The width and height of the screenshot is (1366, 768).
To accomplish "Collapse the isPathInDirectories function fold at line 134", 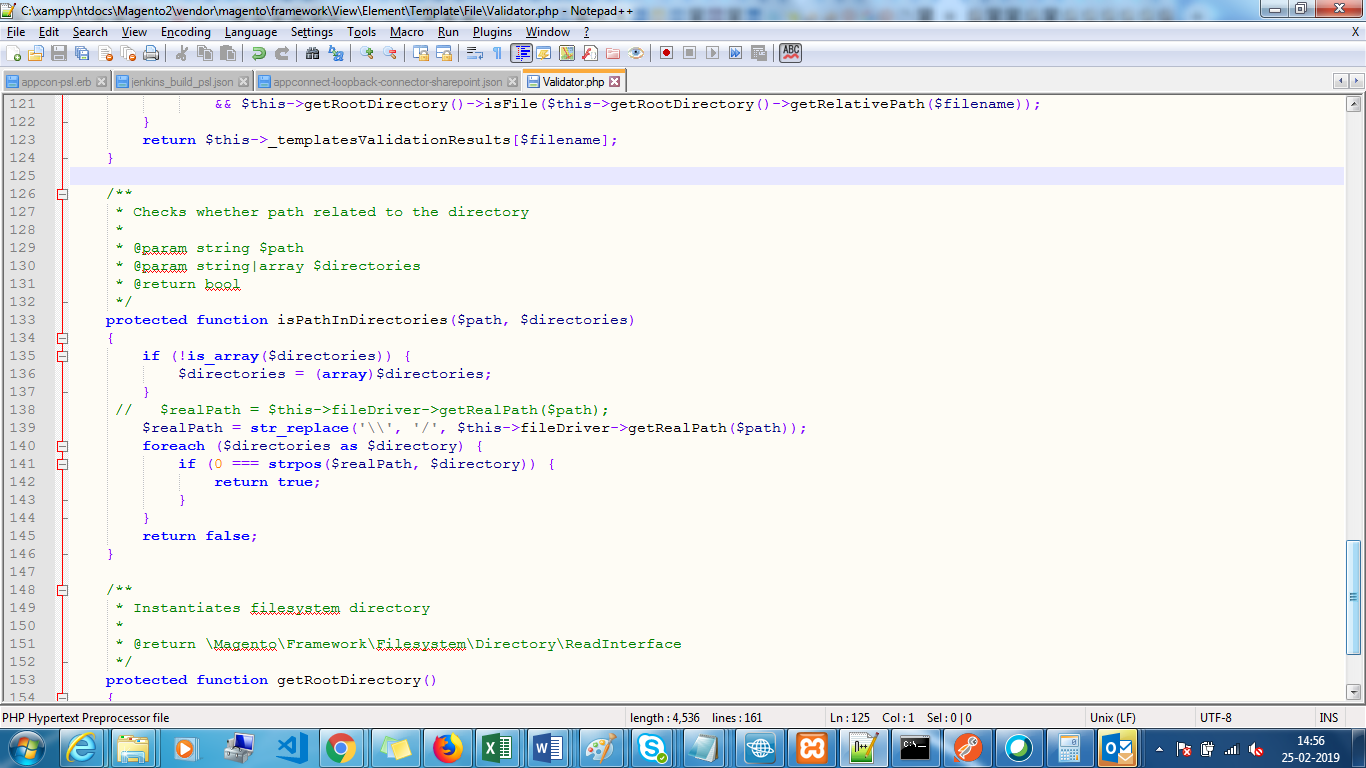I will pos(62,338).
